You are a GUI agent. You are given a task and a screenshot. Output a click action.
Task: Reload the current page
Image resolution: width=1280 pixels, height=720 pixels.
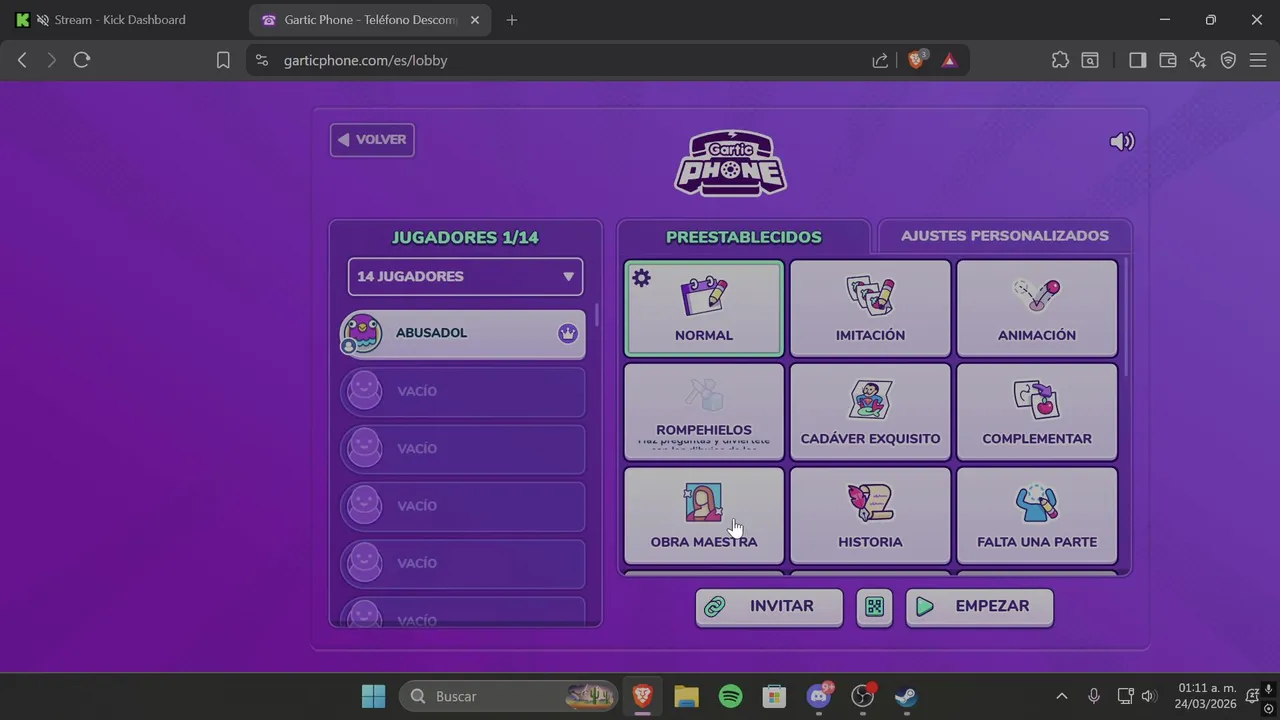tap(82, 60)
